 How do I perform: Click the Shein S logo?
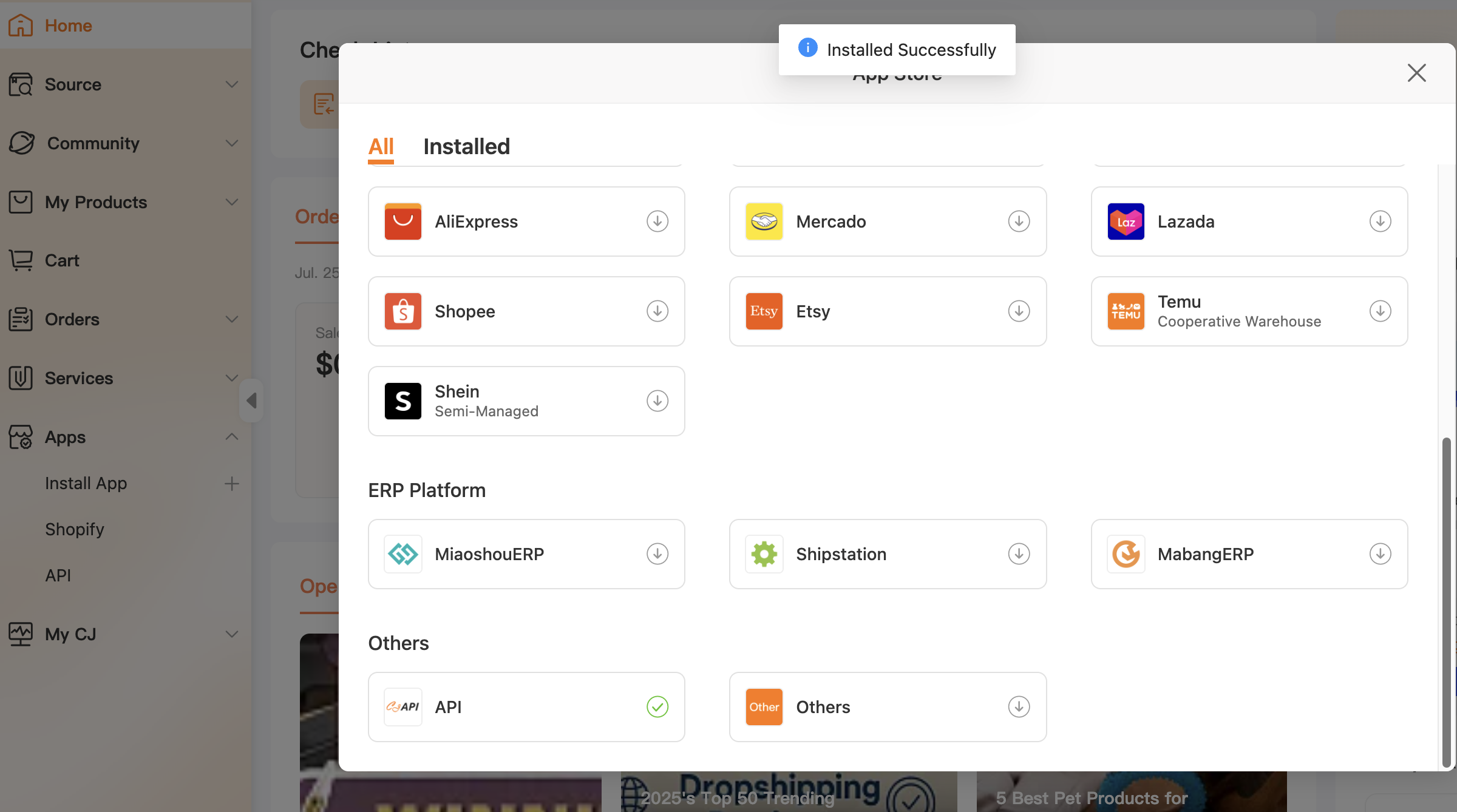click(x=403, y=401)
